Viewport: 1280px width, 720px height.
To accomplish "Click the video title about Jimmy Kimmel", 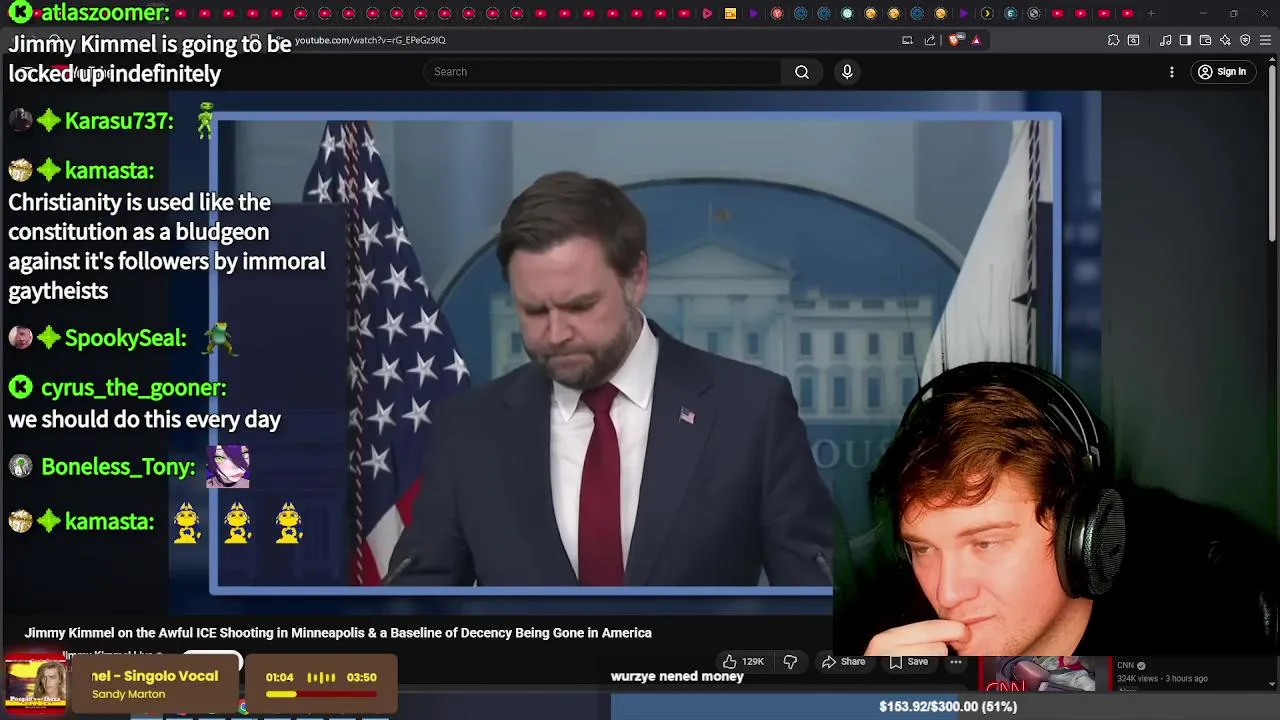I will click(338, 633).
